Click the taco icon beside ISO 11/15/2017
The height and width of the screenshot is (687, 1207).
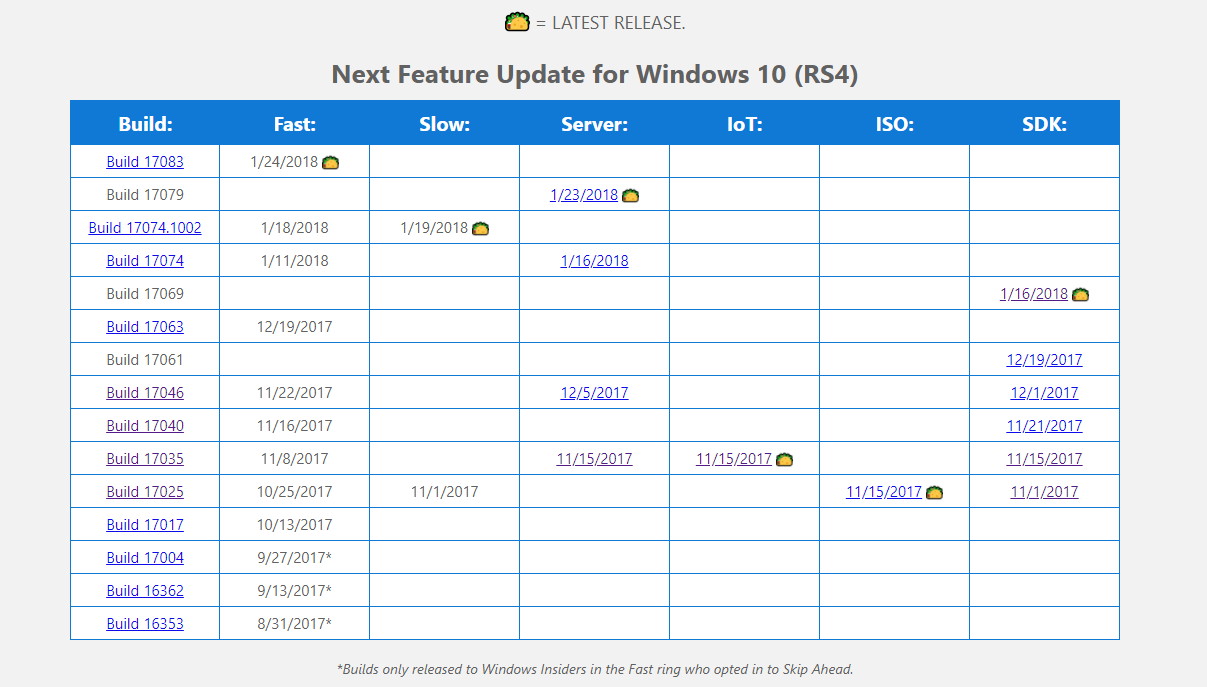pos(934,492)
